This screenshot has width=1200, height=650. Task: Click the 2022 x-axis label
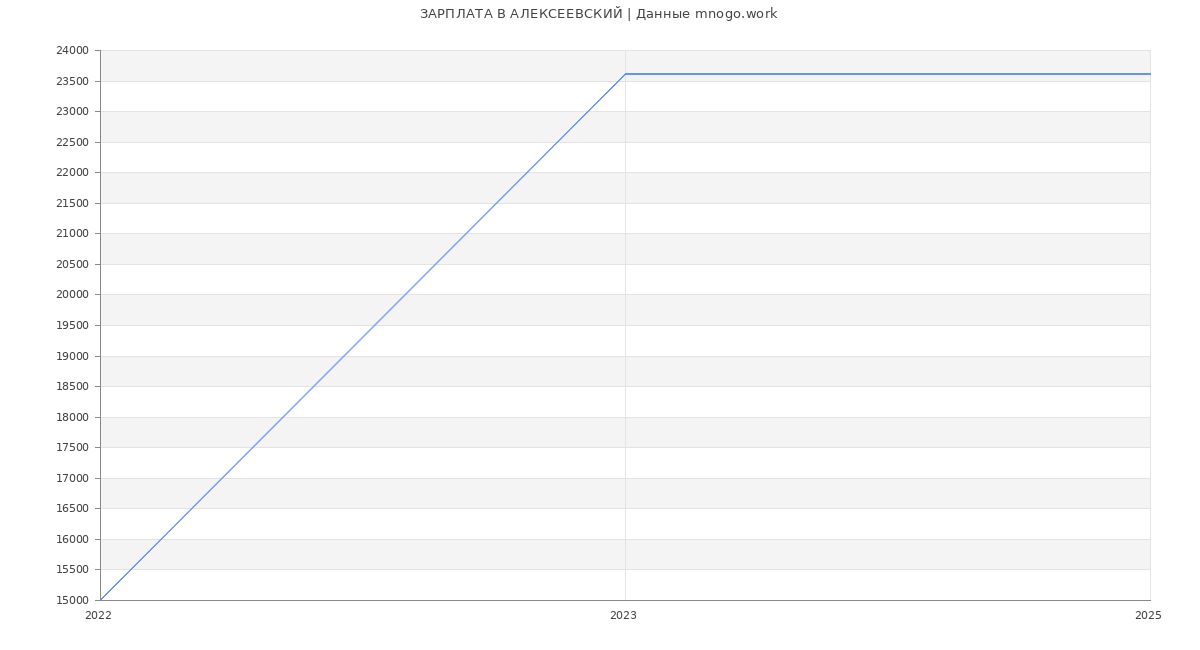click(x=98, y=616)
